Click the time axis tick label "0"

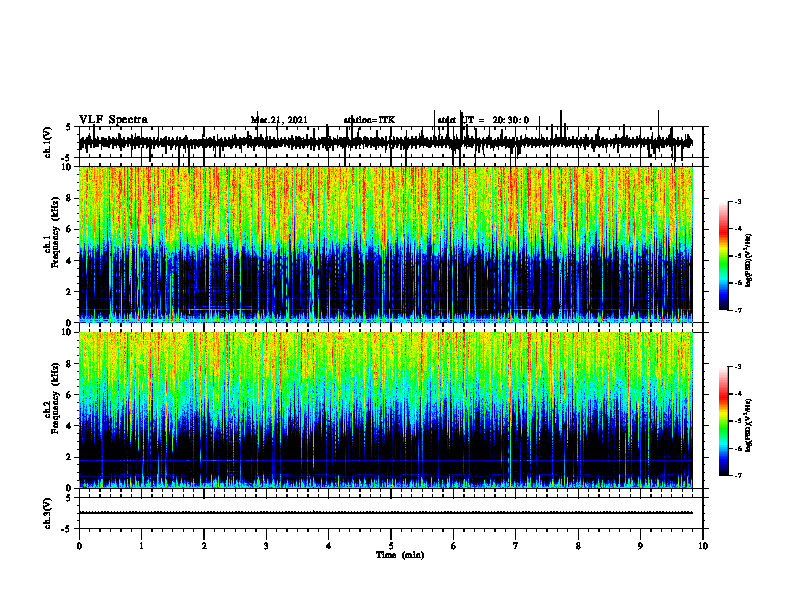79,546
